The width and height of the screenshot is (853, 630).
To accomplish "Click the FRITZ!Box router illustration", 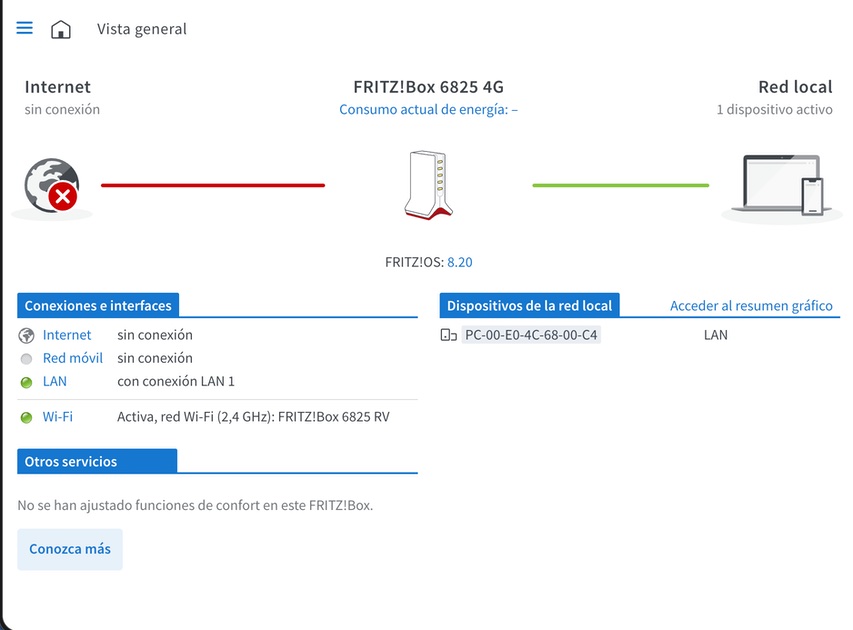I will click(429, 185).
